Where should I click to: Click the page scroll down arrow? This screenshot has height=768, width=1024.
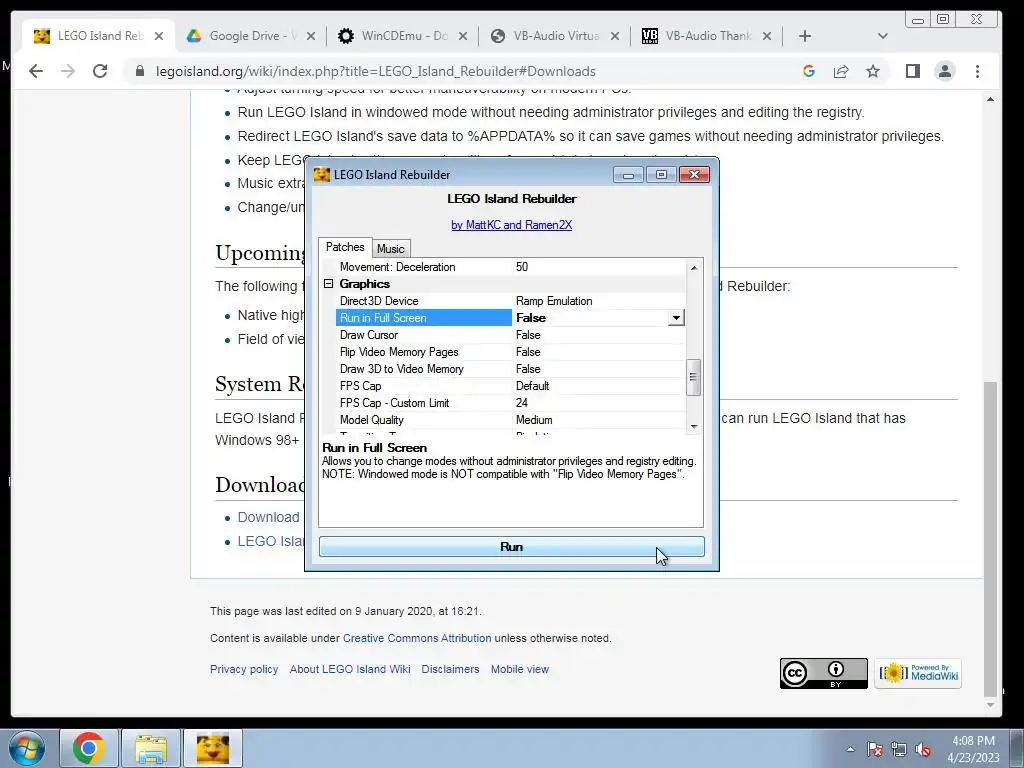(991, 705)
